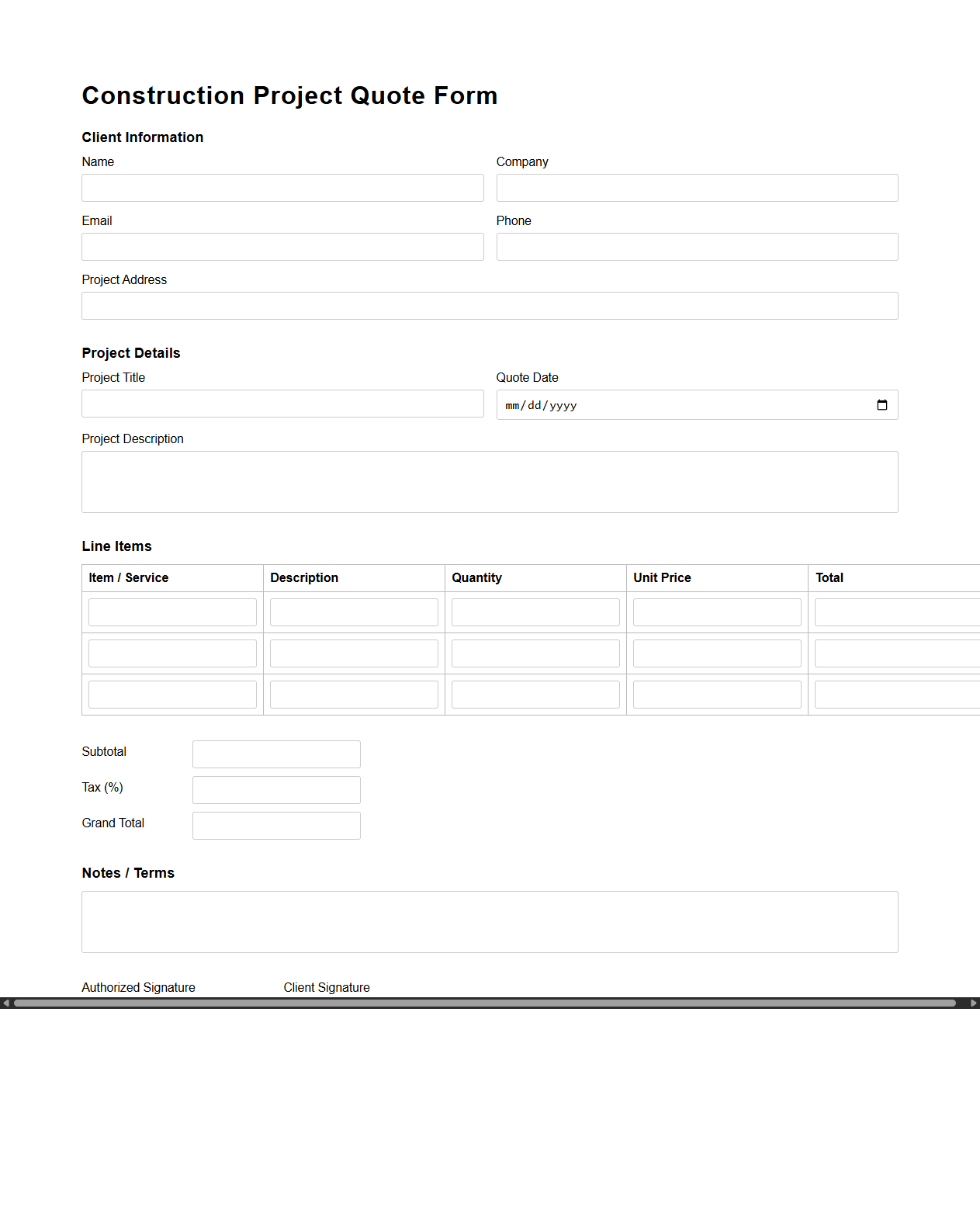This screenshot has width=980, height=1206.
Task: Click the second row Total cell
Action: pos(896,653)
